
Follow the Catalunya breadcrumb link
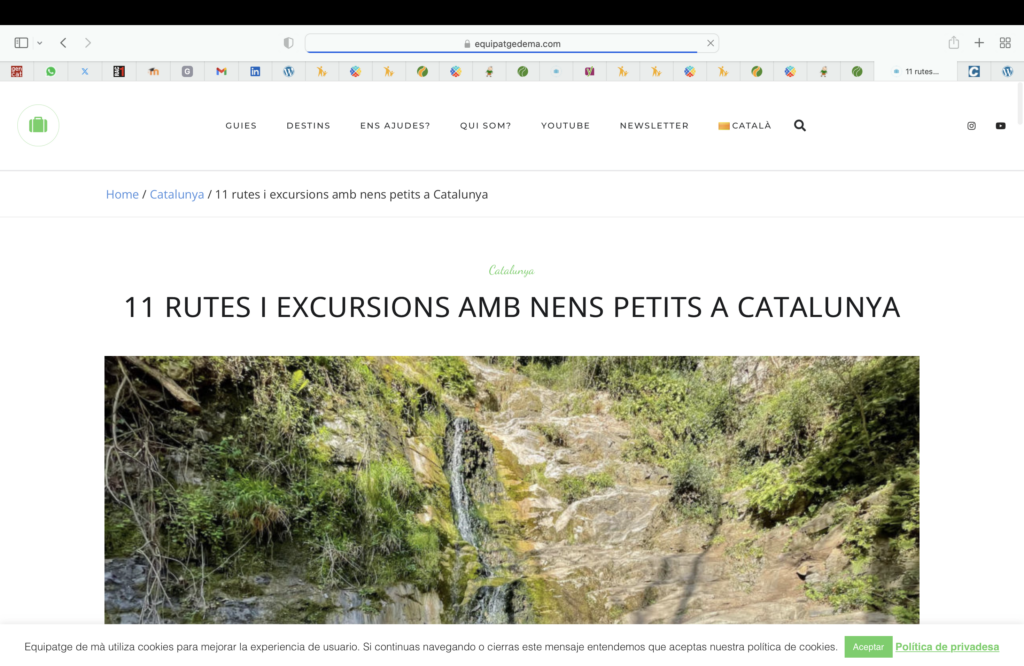[177, 195]
